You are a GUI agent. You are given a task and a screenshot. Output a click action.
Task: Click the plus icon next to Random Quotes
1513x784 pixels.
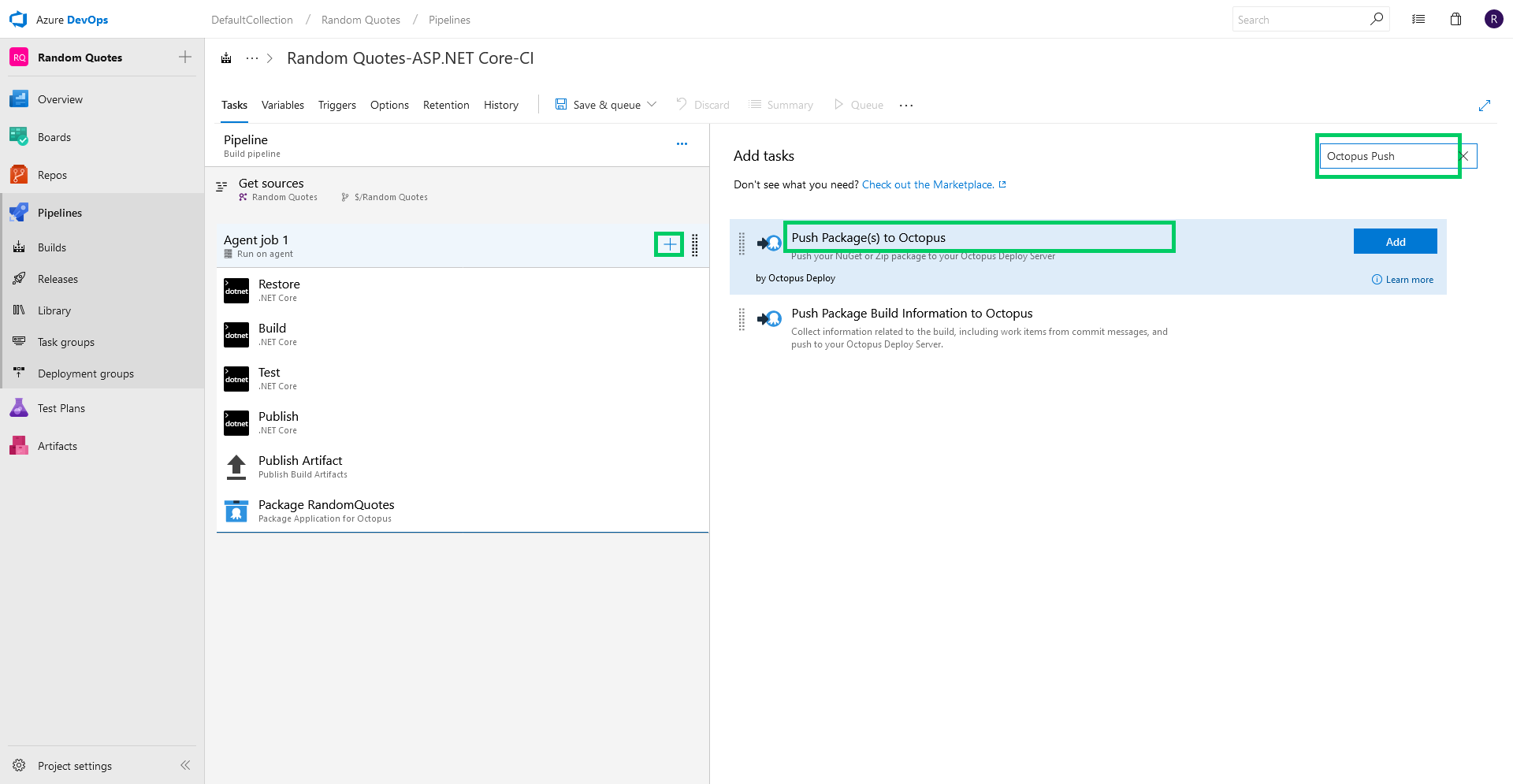[185, 57]
